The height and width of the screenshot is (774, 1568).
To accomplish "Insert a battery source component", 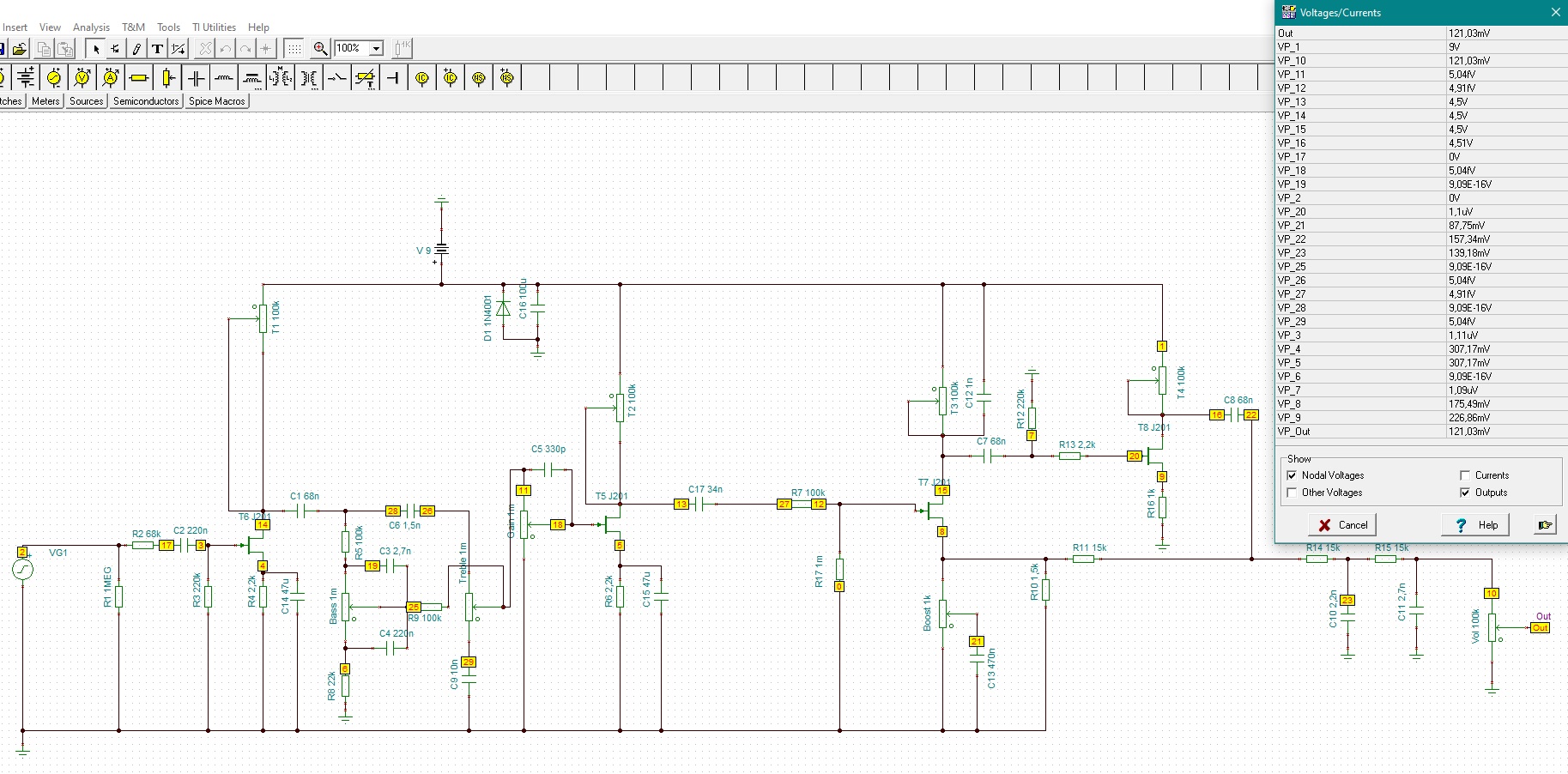I will tap(26, 78).
